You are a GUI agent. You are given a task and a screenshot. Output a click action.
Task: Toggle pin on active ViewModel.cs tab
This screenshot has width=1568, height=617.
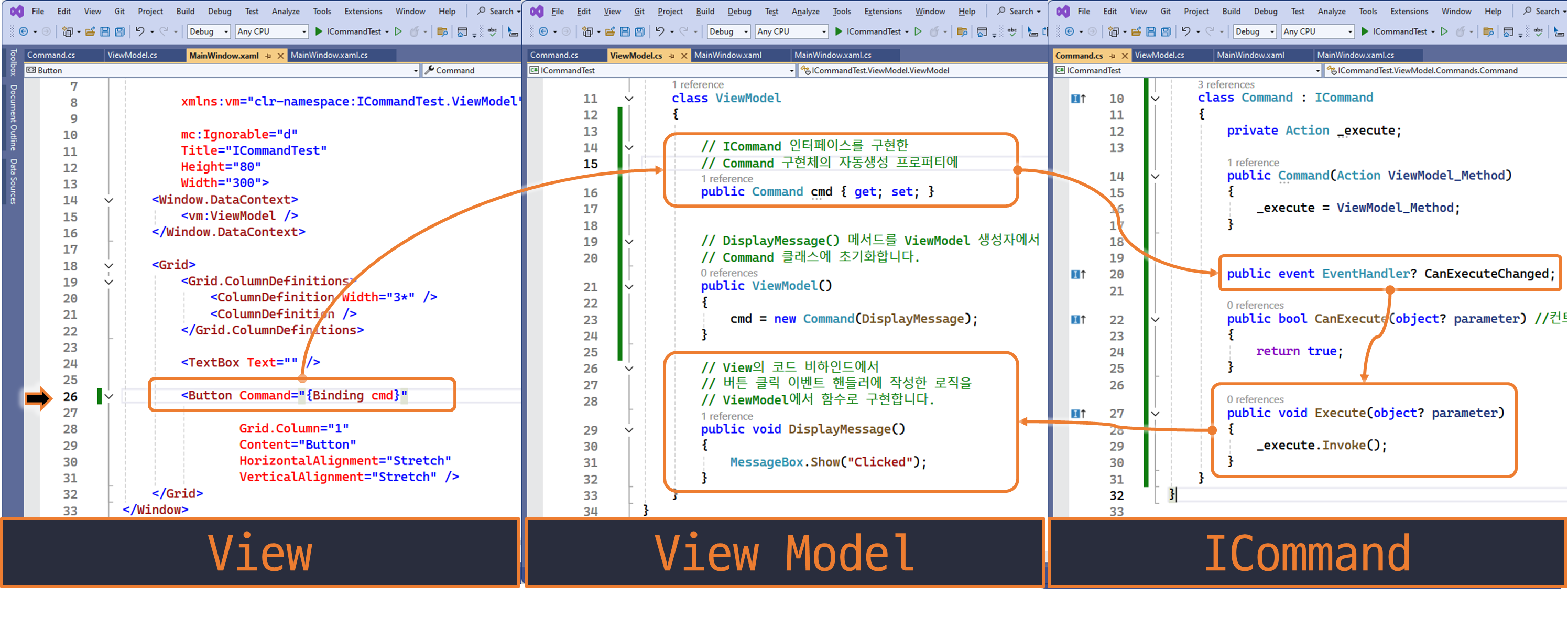click(x=672, y=56)
